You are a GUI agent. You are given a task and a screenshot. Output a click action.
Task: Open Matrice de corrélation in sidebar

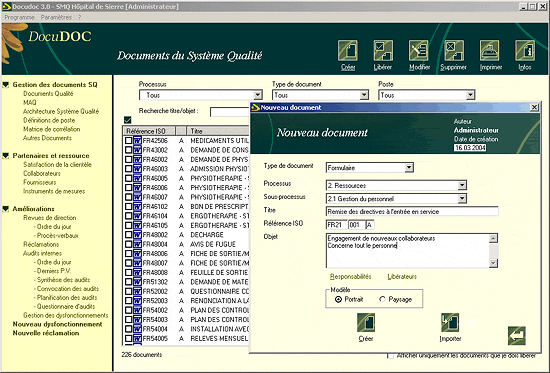[x=52, y=129]
